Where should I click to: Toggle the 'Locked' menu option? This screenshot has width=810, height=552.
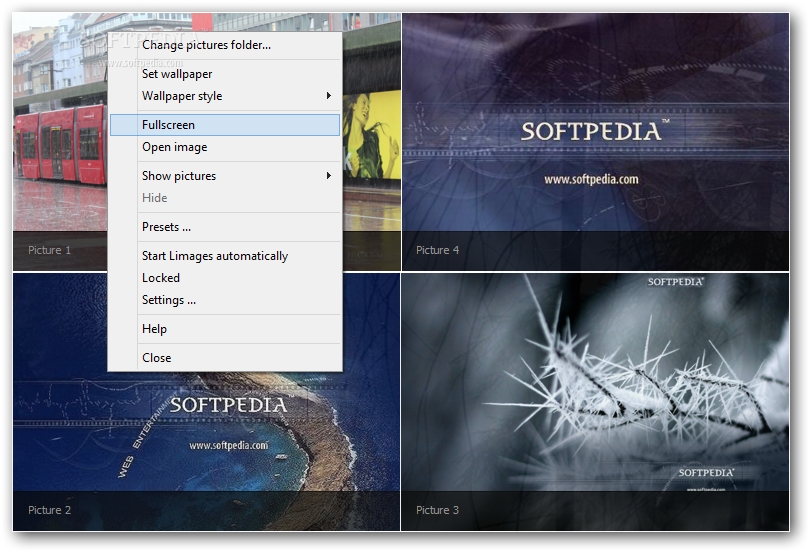225,278
